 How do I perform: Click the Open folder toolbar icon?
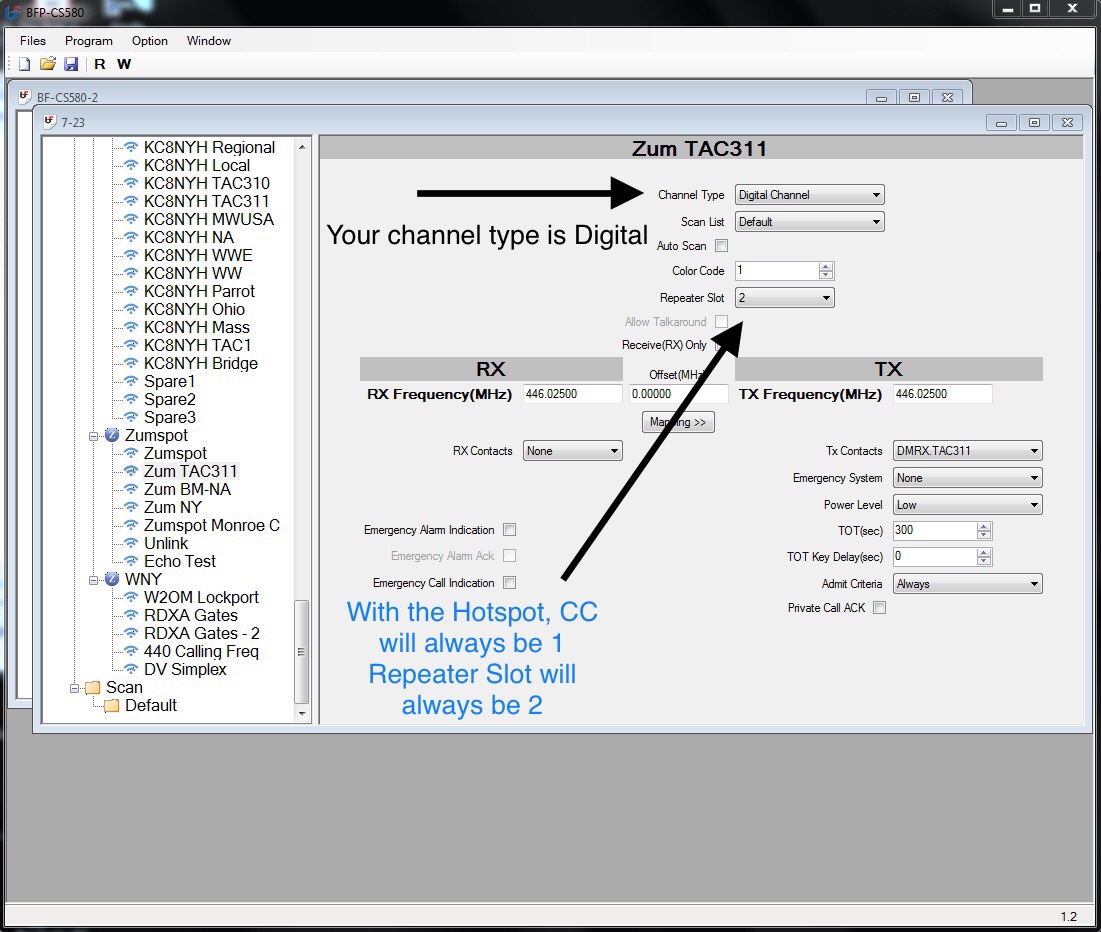[x=47, y=64]
